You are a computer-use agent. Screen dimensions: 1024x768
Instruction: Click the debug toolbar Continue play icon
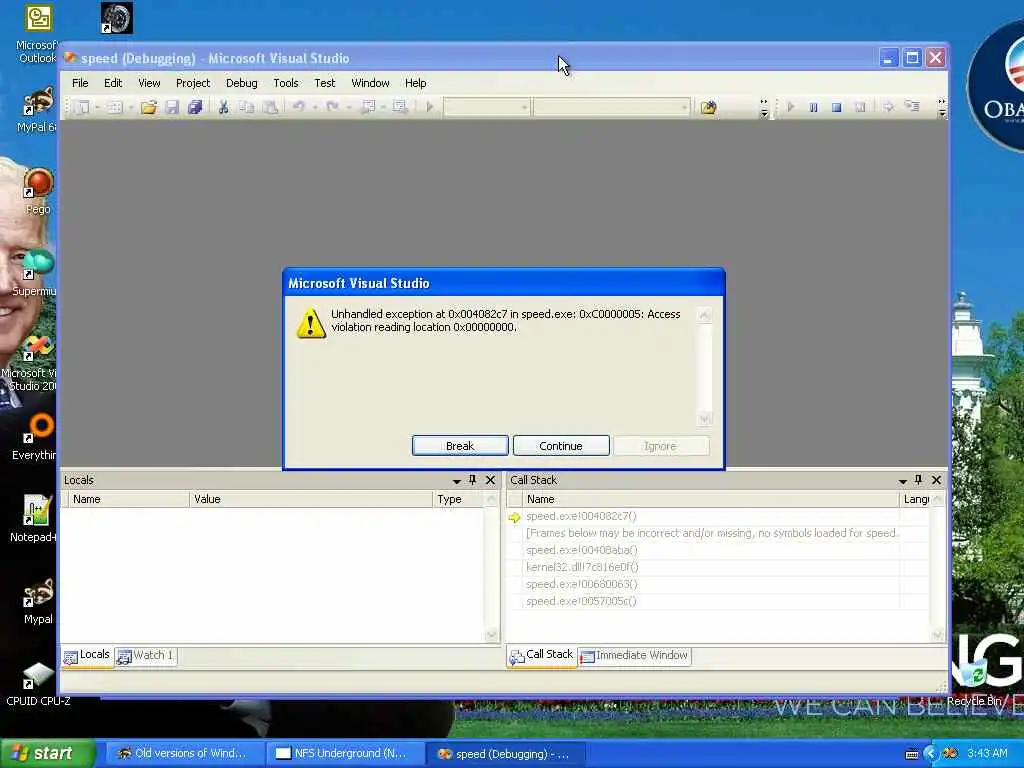[x=791, y=107]
